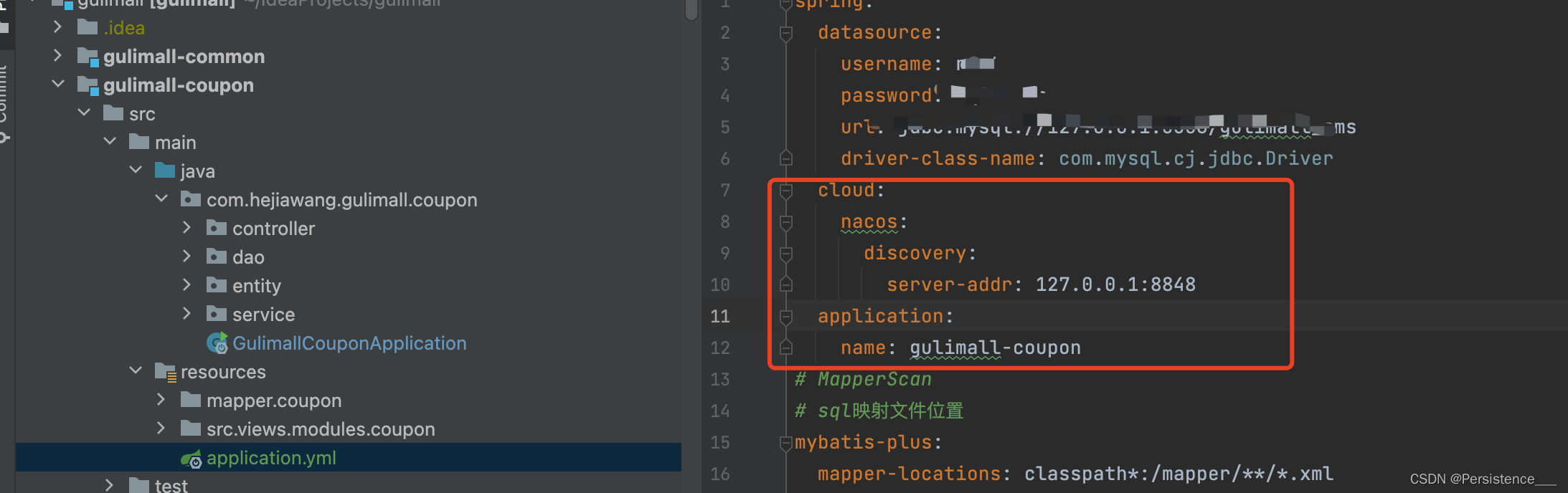Click the mapper.coupon folder icon
The width and height of the screenshot is (1568, 493).
(x=191, y=400)
